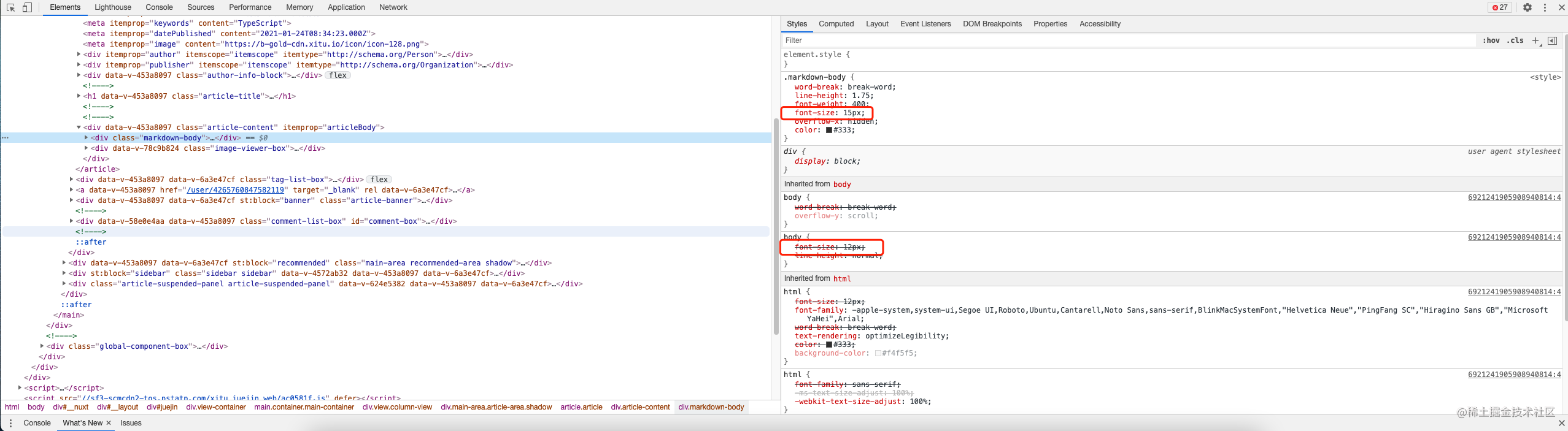Click the #333 color swatch in .markdown-body
The height and width of the screenshot is (431, 1568).
point(829,130)
